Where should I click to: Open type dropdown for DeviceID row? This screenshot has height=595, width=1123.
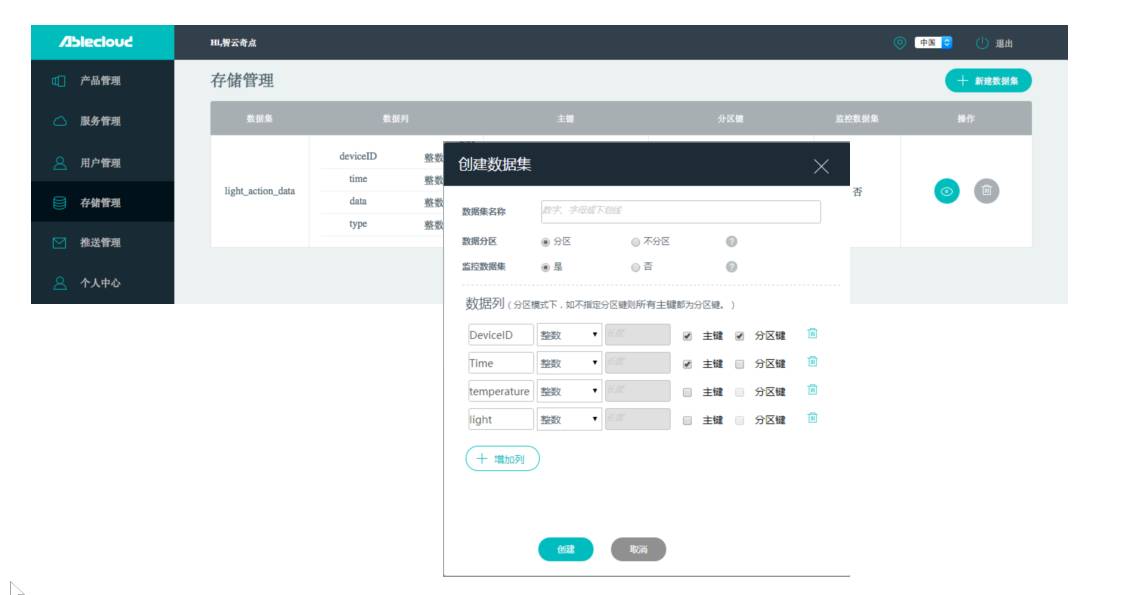coord(569,334)
